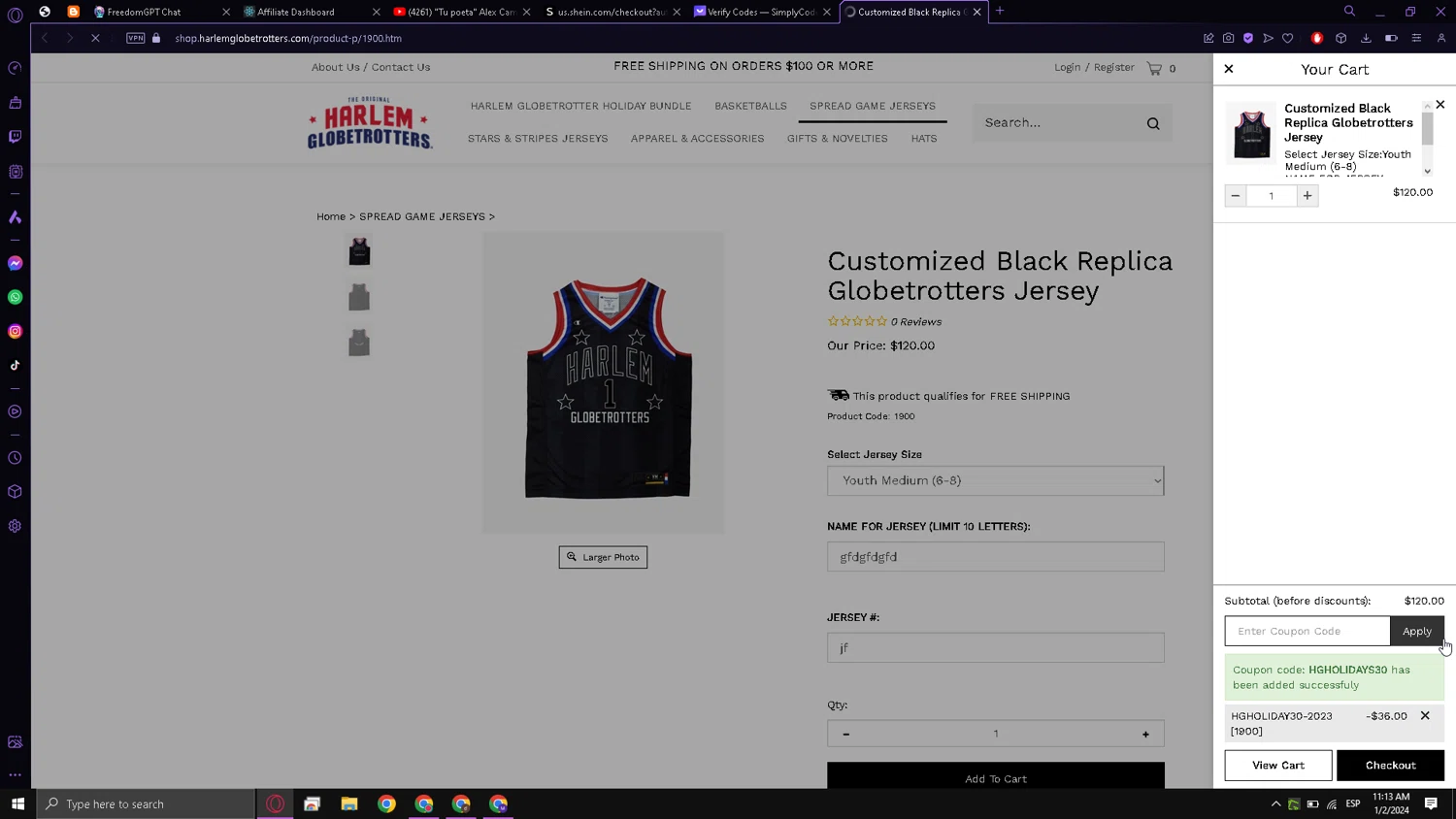Open the Stars & Stripes Jerseys menu
This screenshot has width=1456, height=819.
(538, 139)
